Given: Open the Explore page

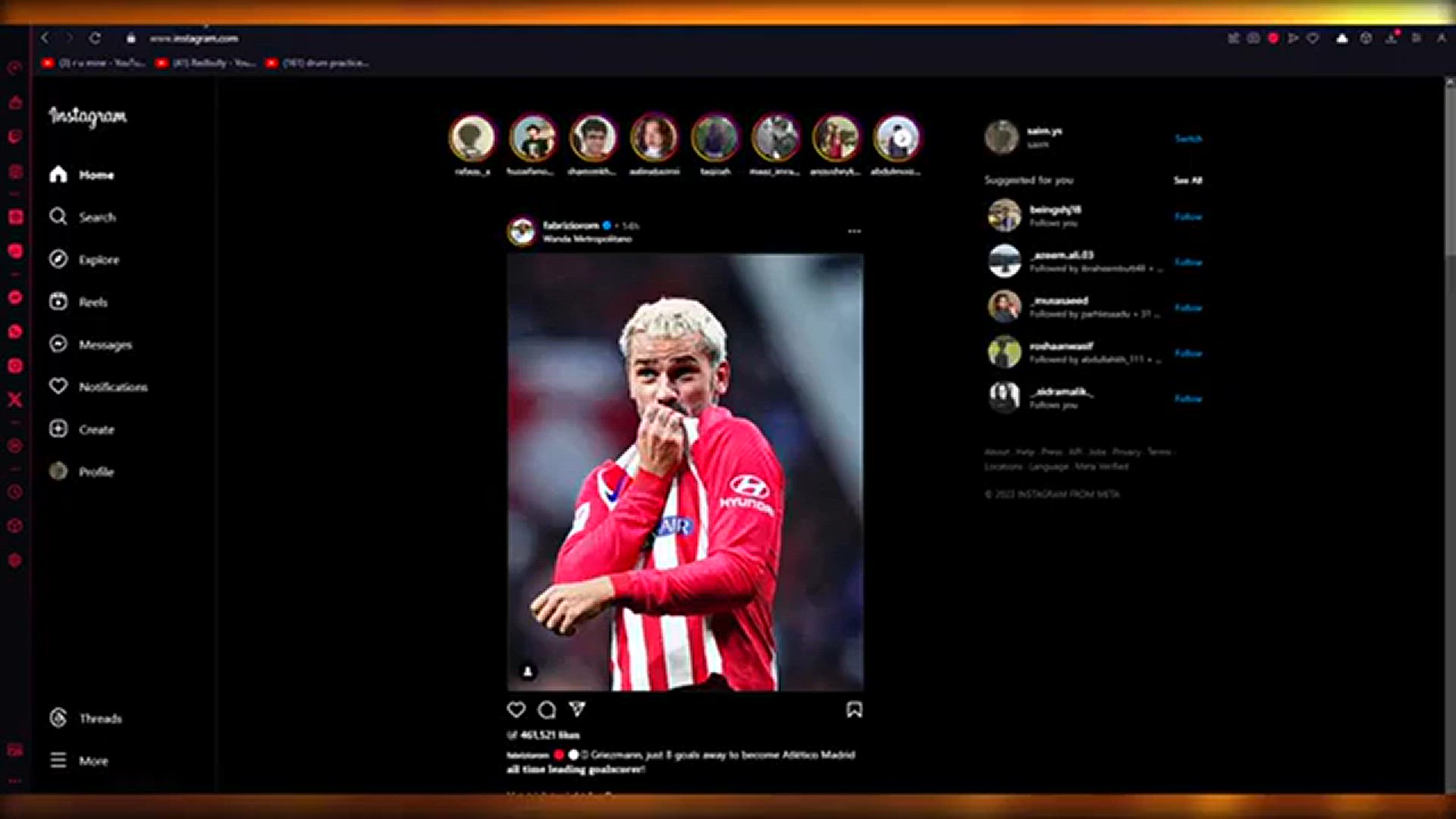Looking at the screenshot, I should coord(83,259).
